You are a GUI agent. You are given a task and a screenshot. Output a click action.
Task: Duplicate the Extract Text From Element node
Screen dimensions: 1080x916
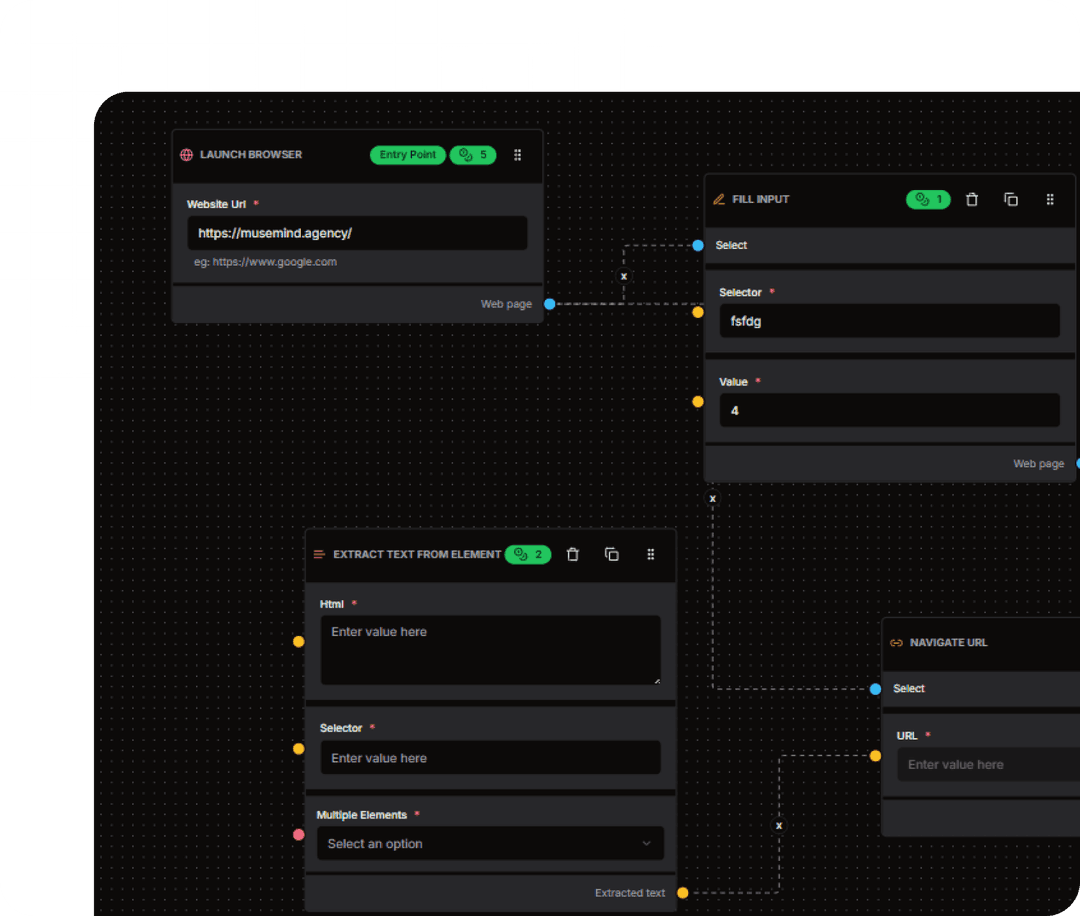pos(612,555)
